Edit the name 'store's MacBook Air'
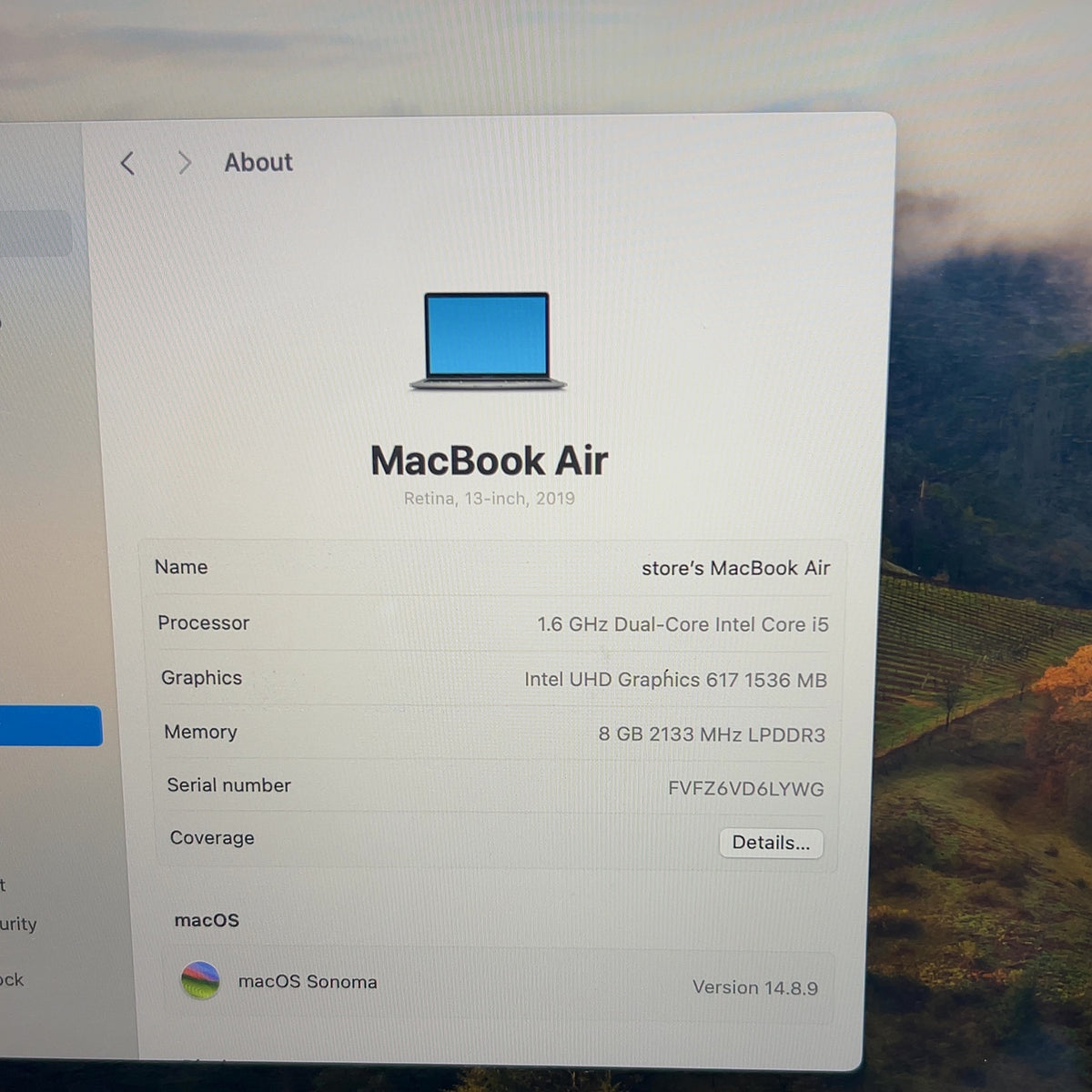 (x=735, y=568)
